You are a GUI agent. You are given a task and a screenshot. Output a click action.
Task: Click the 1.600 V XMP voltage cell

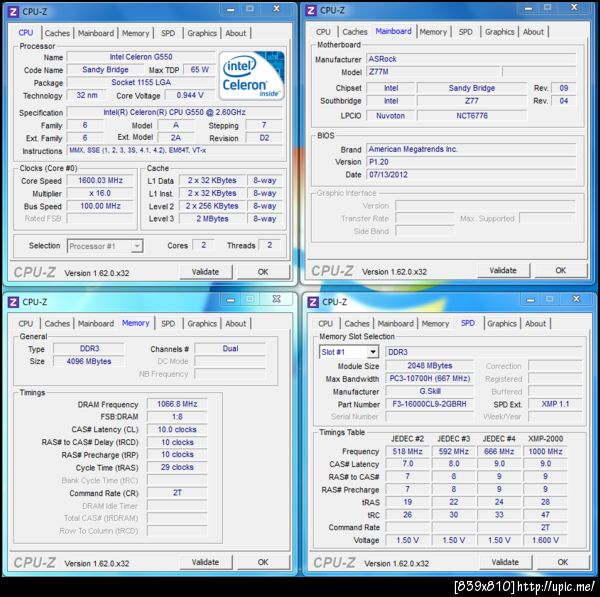pos(545,540)
